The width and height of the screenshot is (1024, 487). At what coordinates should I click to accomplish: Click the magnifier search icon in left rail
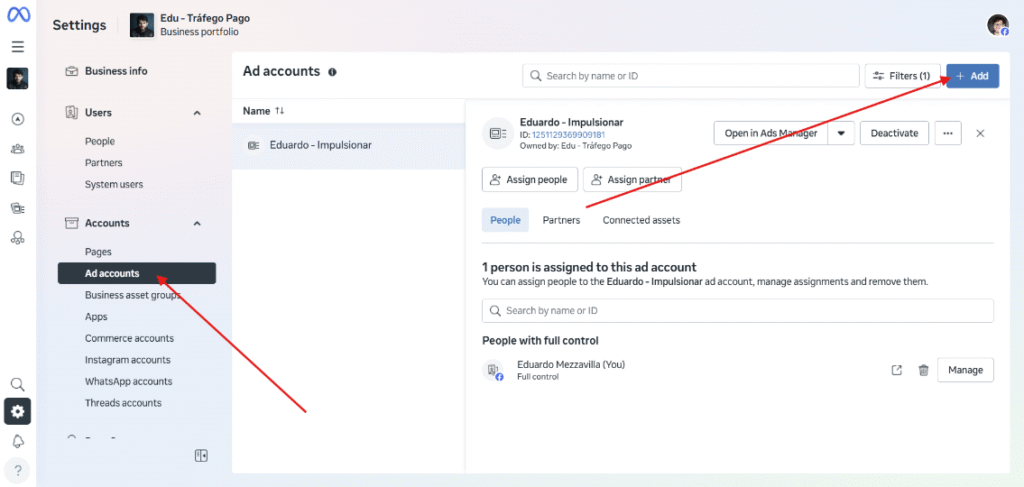pyautogui.click(x=18, y=384)
